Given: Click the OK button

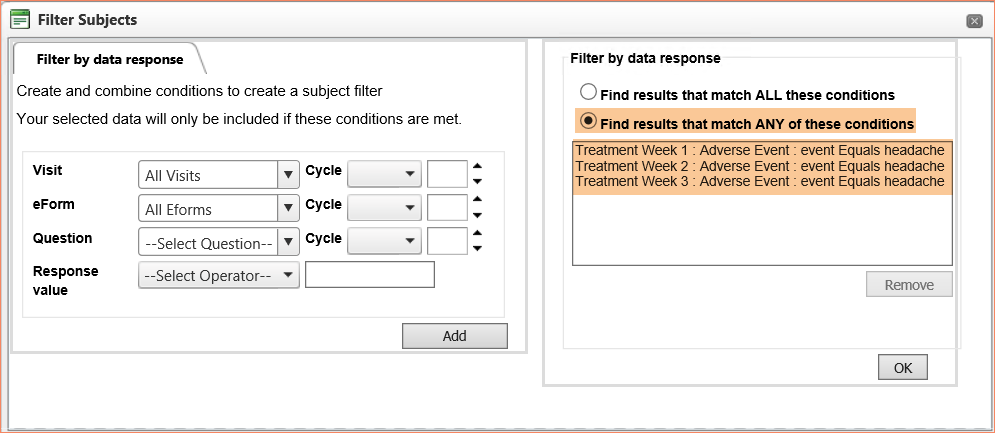Looking at the screenshot, I should (x=902, y=368).
